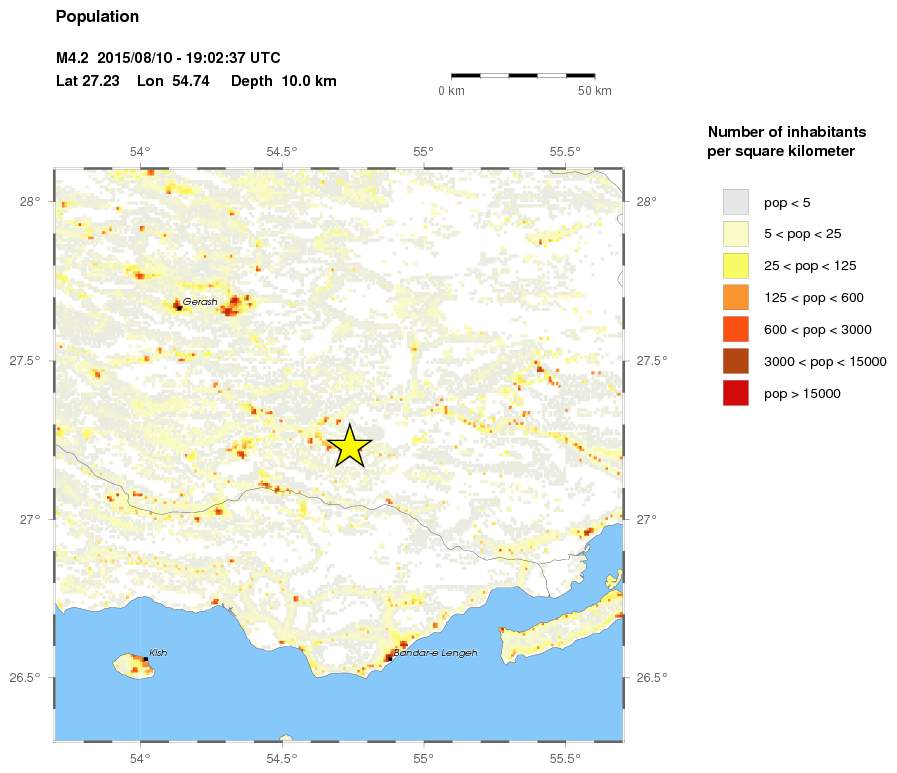Select the '5 < pop < 25' legend swatch
897x773 pixels.
coord(735,234)
